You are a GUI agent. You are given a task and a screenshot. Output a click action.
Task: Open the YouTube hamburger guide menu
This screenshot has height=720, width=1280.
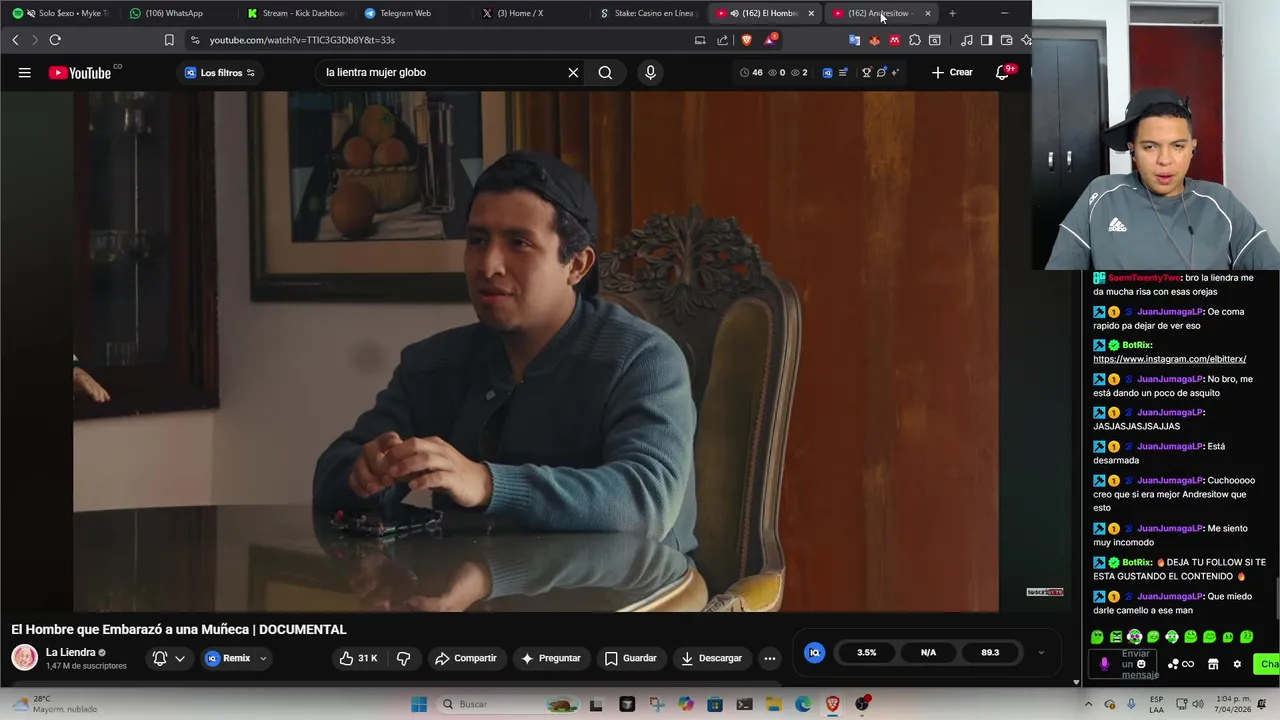point(25,72)
